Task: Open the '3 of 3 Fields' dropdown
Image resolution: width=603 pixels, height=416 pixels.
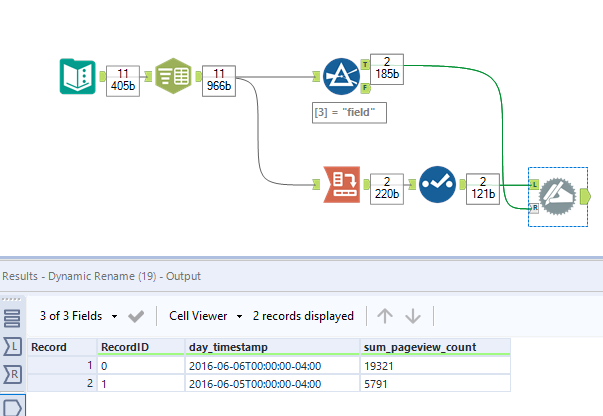Action: click(x=78, y=316)
